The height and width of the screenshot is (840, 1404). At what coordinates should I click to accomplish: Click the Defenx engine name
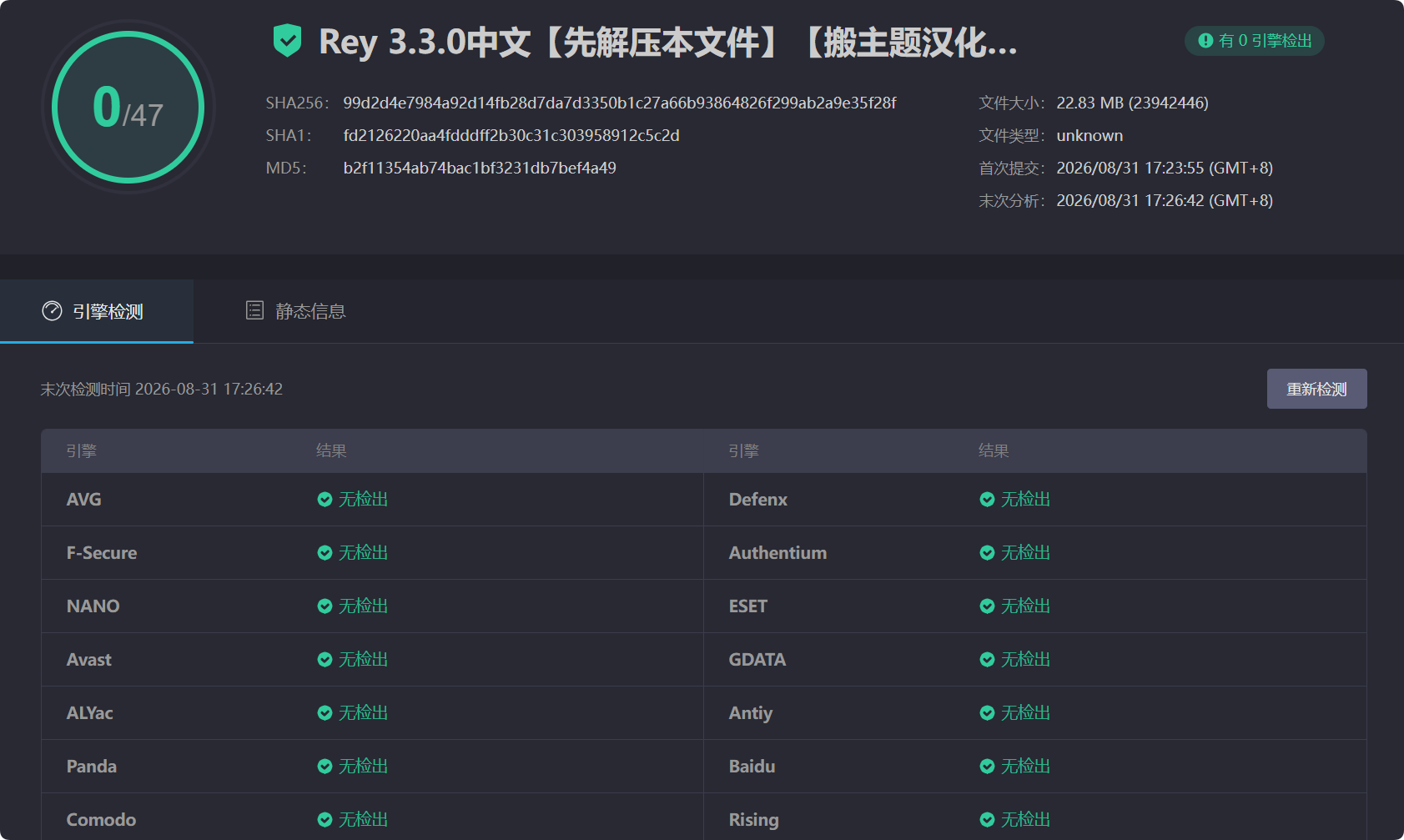[x=758, y=500]
